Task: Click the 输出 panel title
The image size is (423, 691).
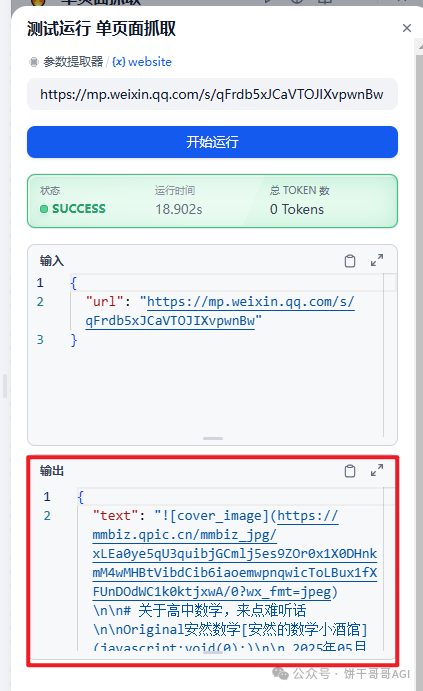Action: (x=52, y=471)
